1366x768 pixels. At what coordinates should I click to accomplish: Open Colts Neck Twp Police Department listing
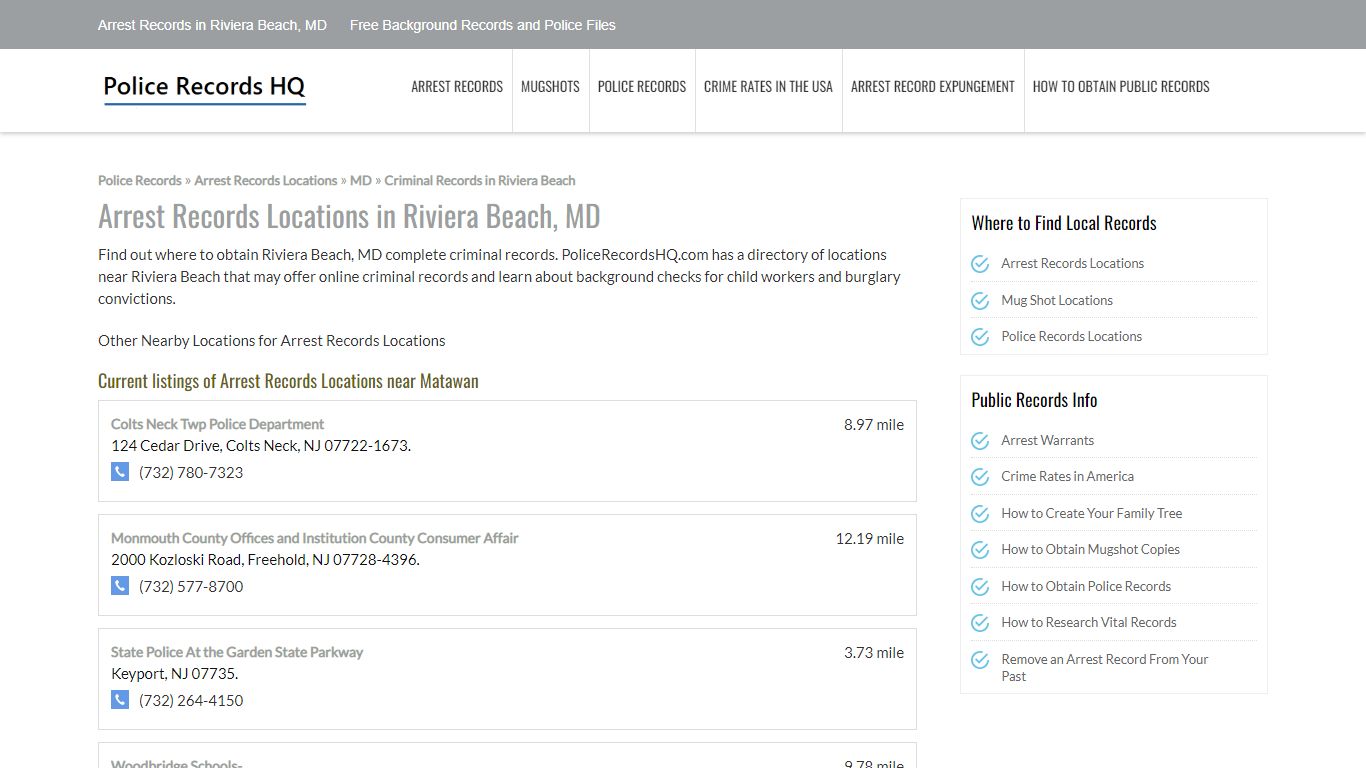pos(217,424)
